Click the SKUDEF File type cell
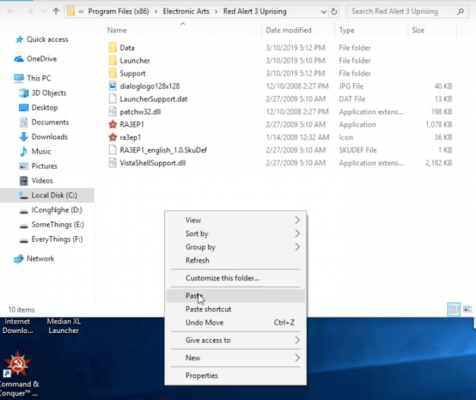The width and height of the screenshot is (476, 400). pyautogui.click(x=358, y=150)
